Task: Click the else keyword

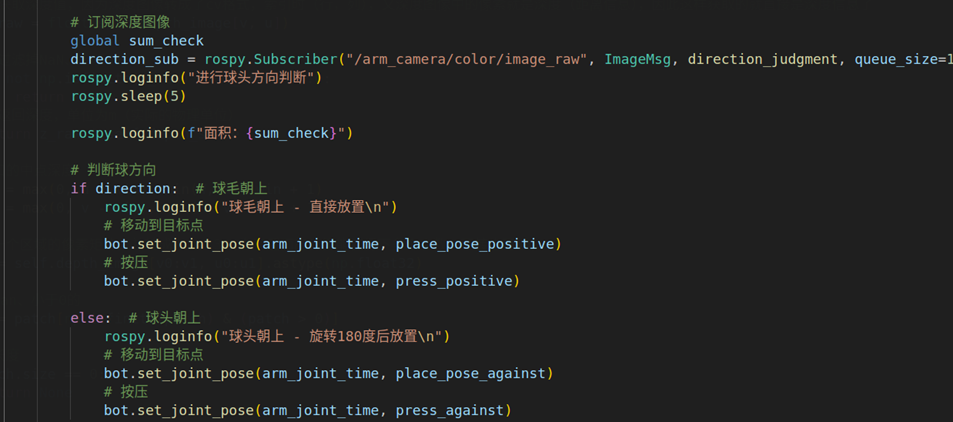Action: (x=87, y=317)
